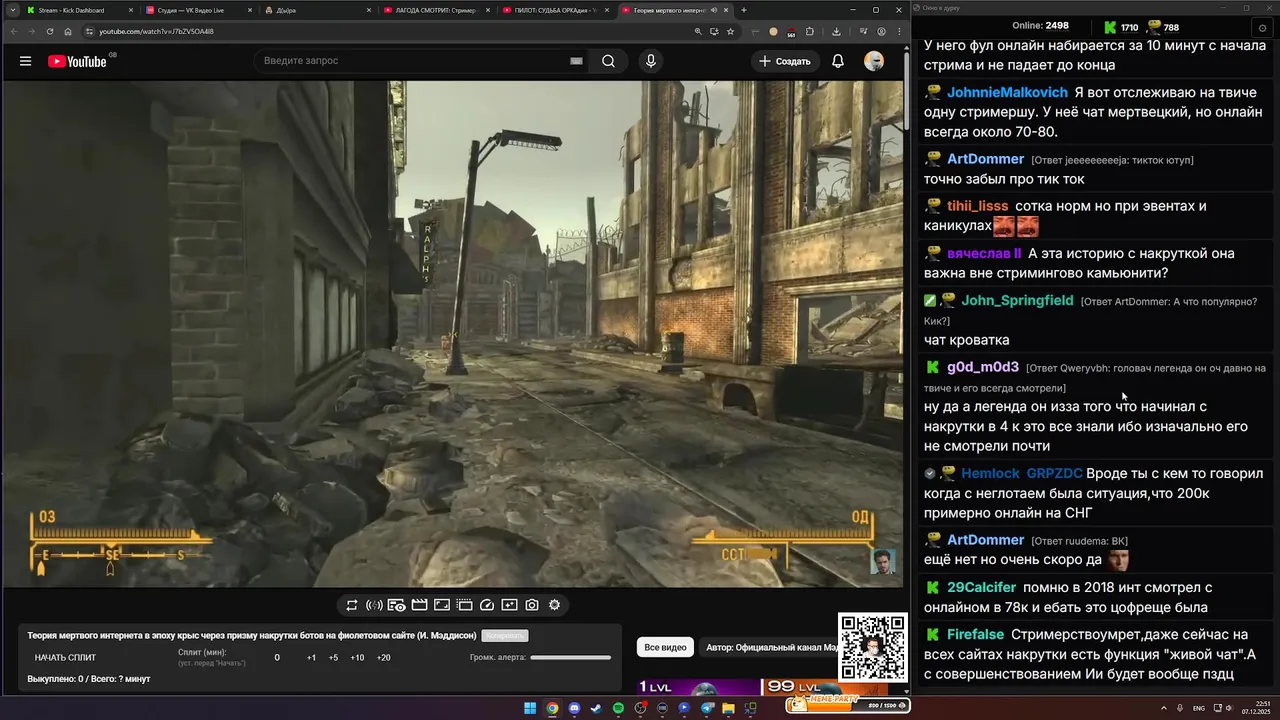
Task: Switch to ПИЛОТ: СУДЬБА ОРКАдия tab
Action: 555,10
